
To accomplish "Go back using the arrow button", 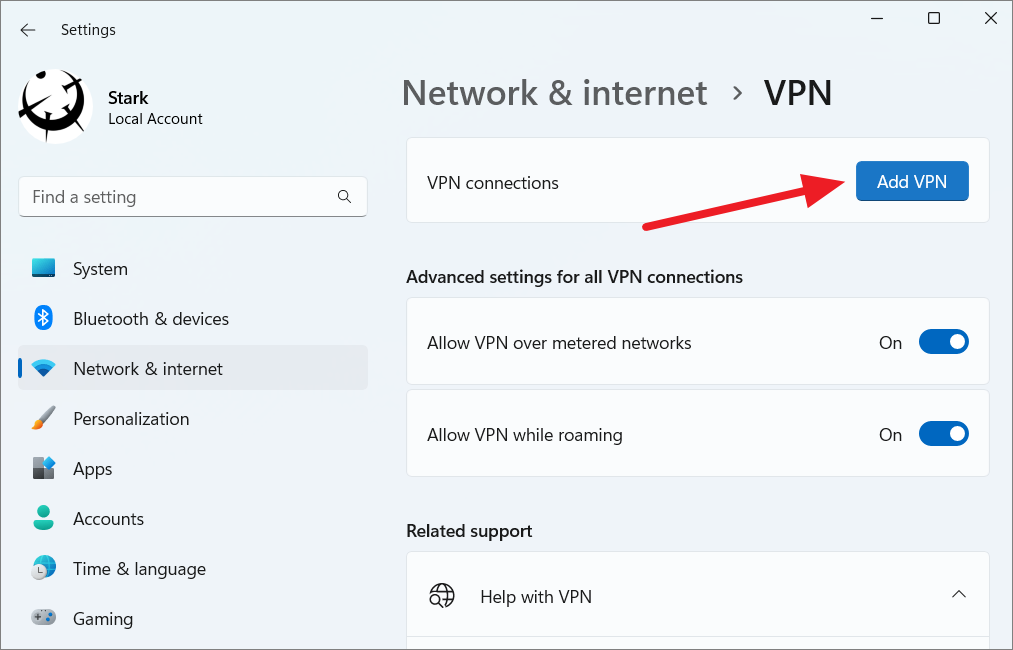I will 27,29.
